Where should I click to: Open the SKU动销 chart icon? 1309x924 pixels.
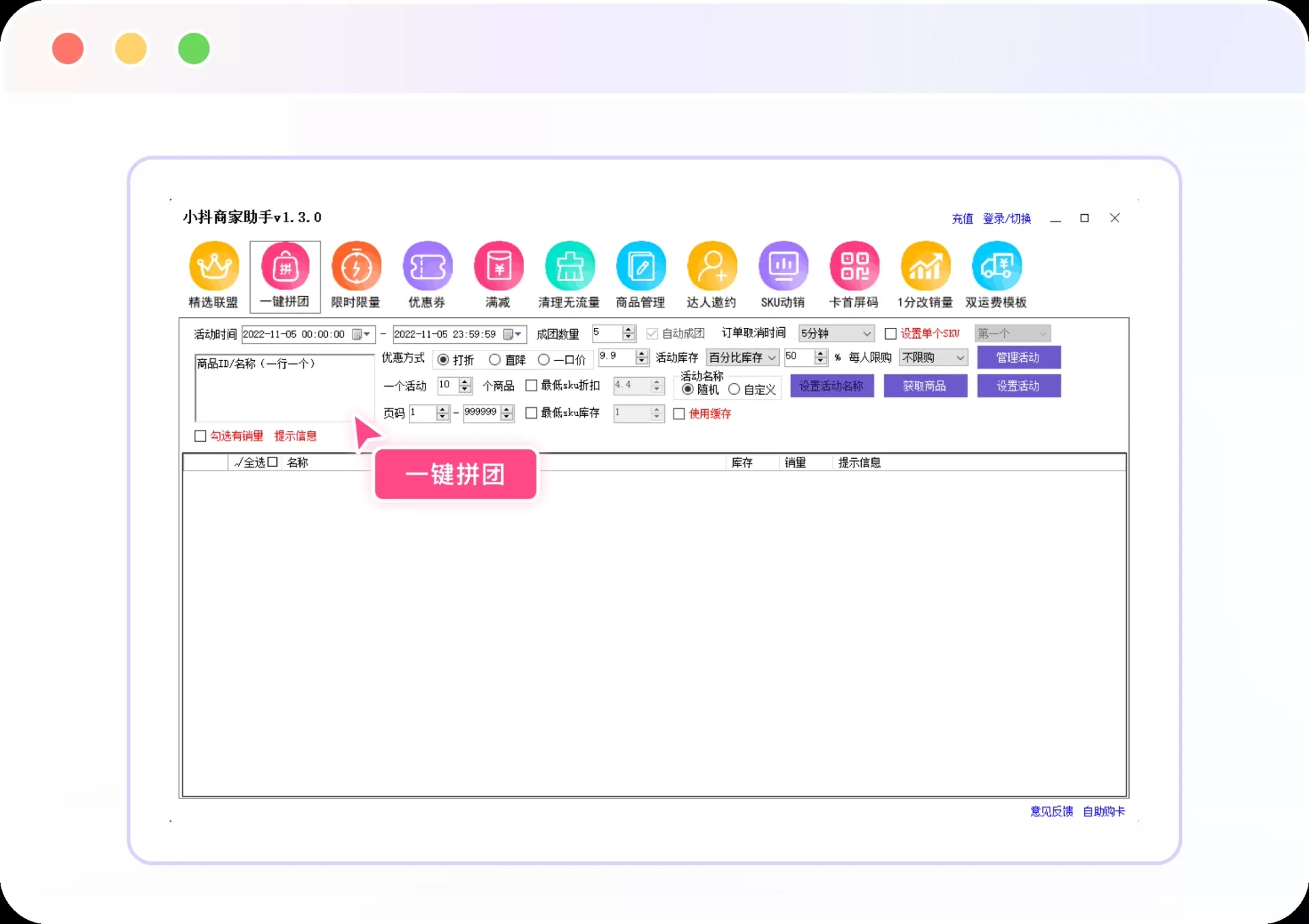[783, 267]
